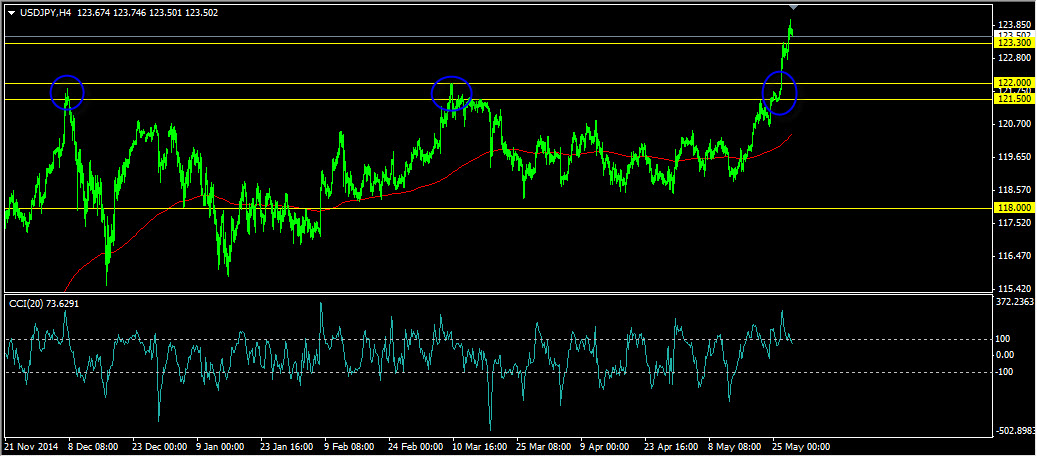Viewport: 1037px width, 457px height.
Task: Click the 123.850 value on price scale
Action: (x=1013, y=25)
